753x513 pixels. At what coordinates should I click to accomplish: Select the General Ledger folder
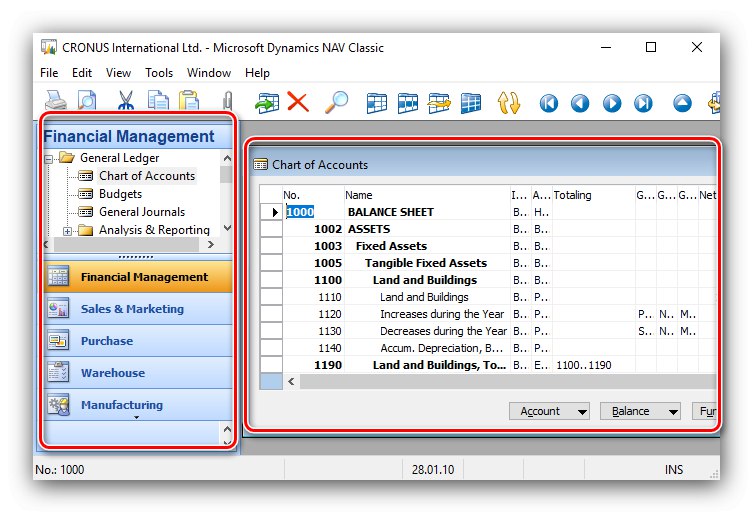(x=120, y=158)
